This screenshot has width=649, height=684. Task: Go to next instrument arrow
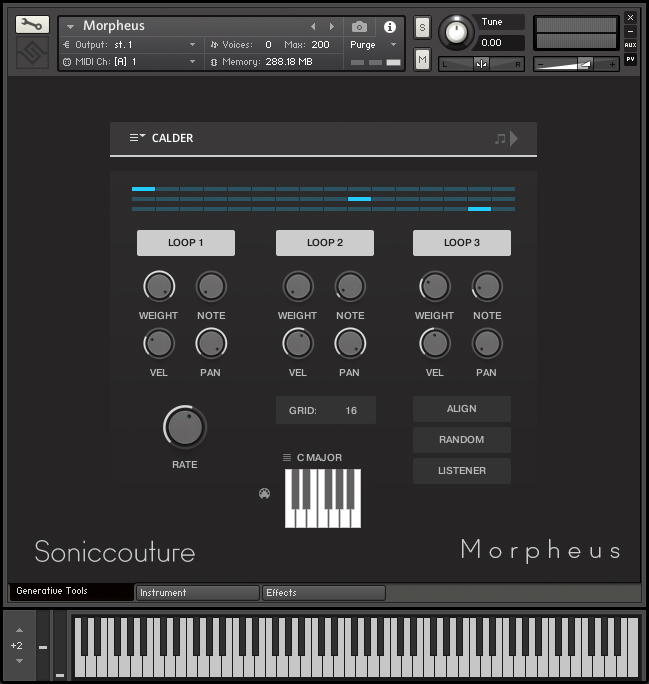click(x=332, y=27)
